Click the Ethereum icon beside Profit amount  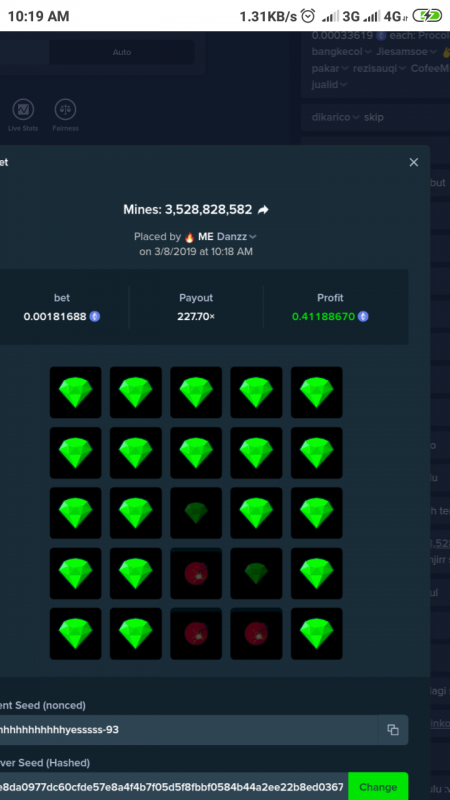(x=363, y=317)
